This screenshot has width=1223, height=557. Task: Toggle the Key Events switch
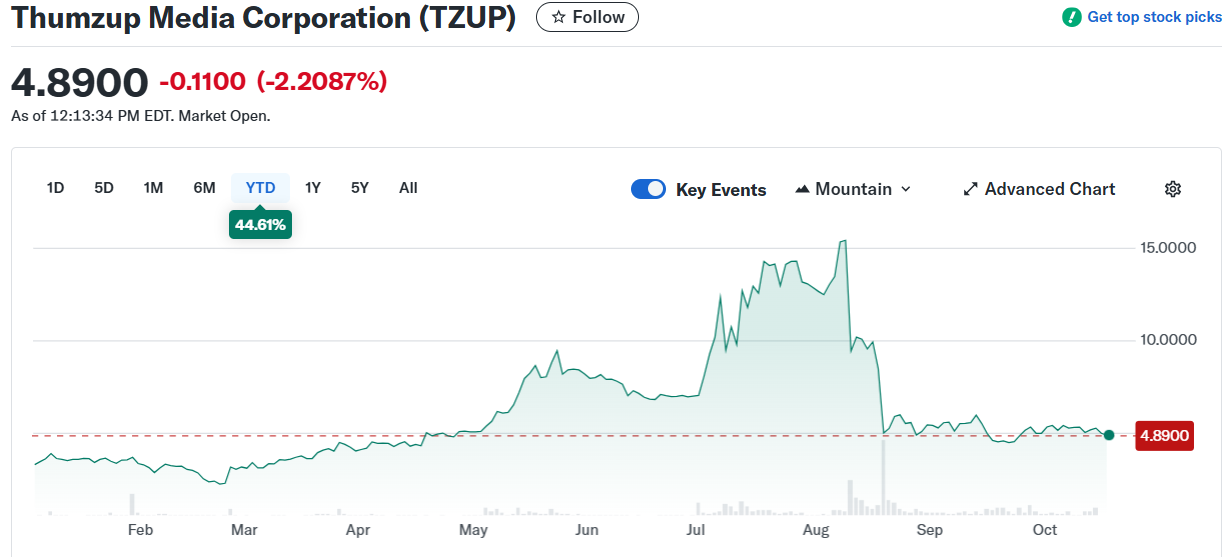click(x=648, y=189)
